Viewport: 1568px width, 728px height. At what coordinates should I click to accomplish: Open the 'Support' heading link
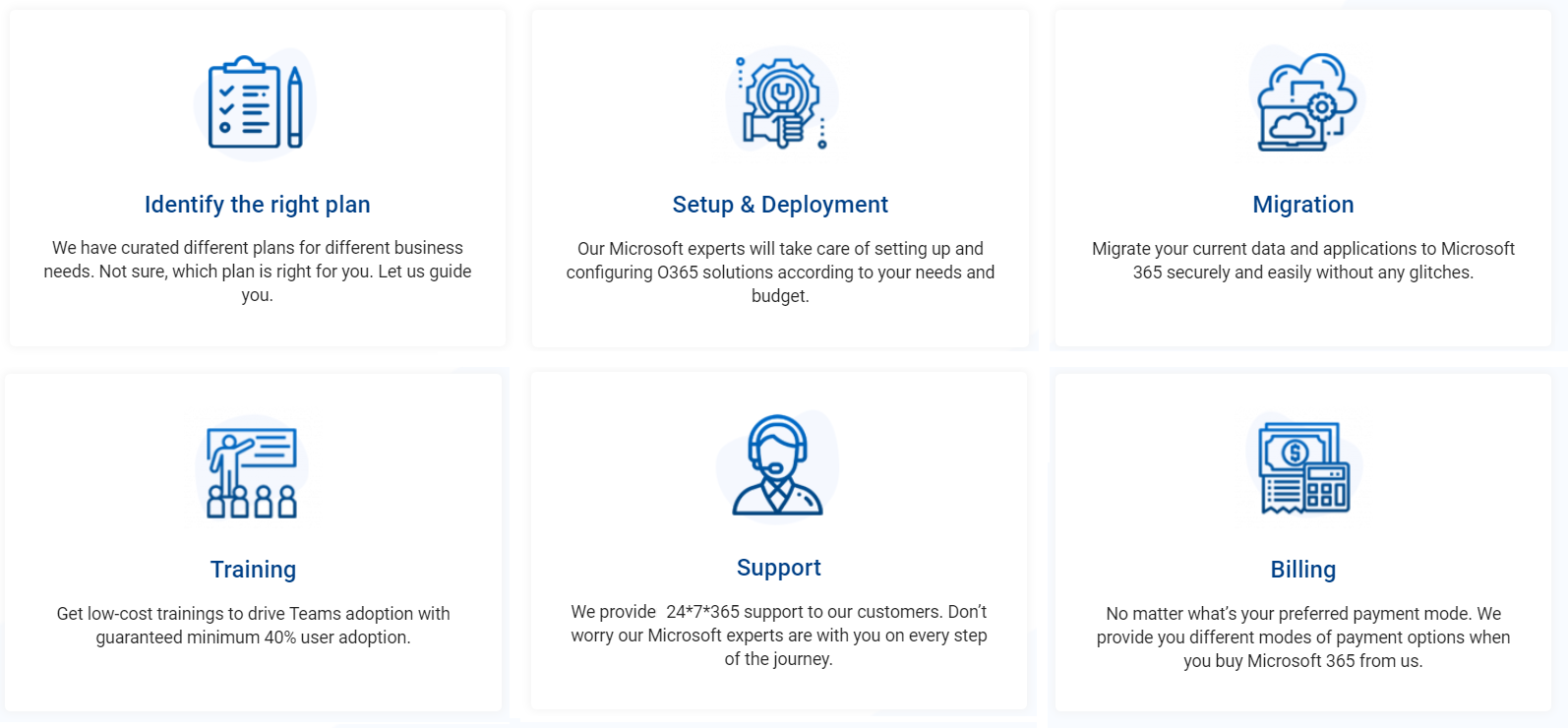779,568
